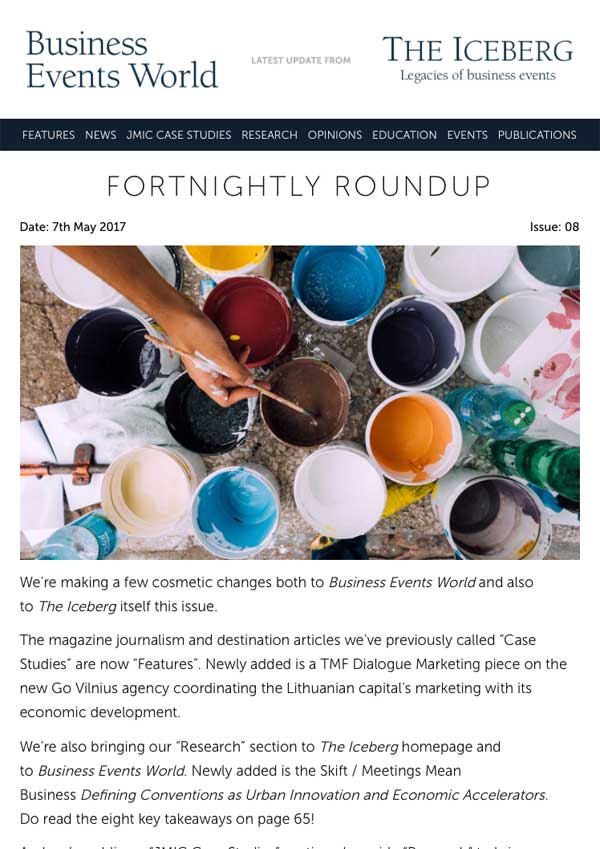Select Research in the navigation bar
The width and height of the screenshot is (600, 849).
(269, 135)
